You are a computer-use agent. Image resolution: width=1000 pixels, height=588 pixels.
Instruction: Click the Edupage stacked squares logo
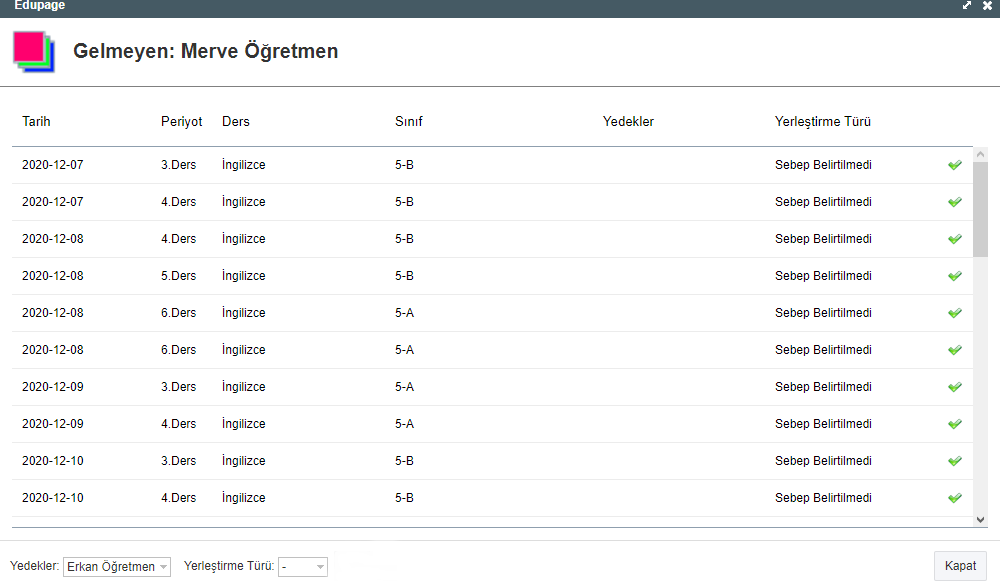33,51
